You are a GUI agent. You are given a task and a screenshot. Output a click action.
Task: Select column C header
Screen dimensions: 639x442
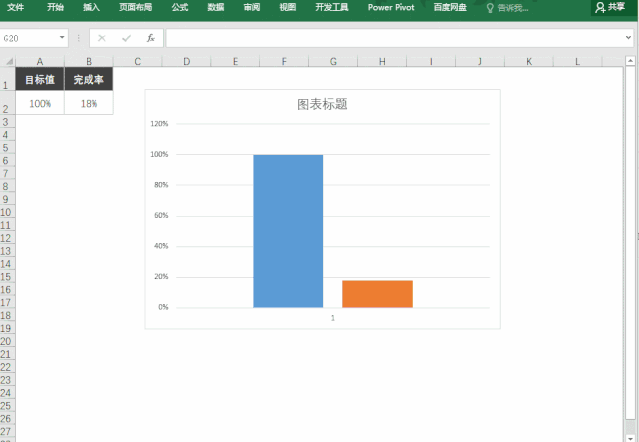coord(138,62)
